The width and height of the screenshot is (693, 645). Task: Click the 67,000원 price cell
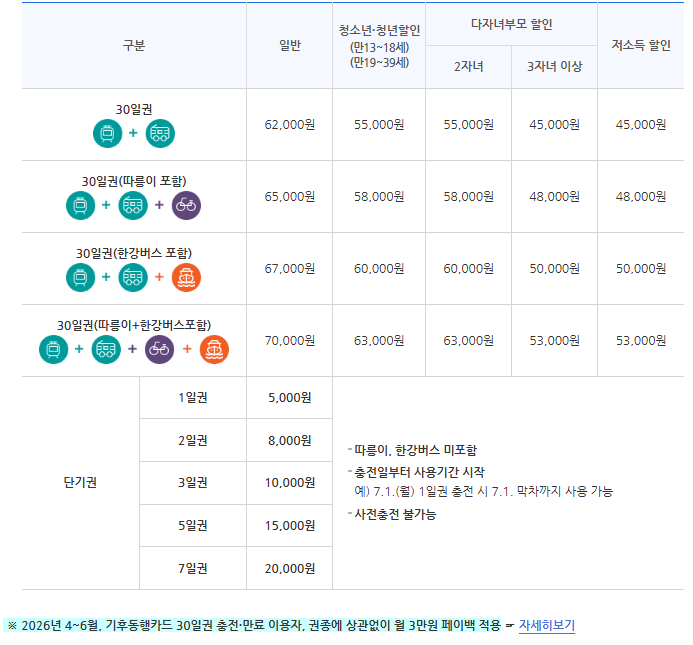289,269
